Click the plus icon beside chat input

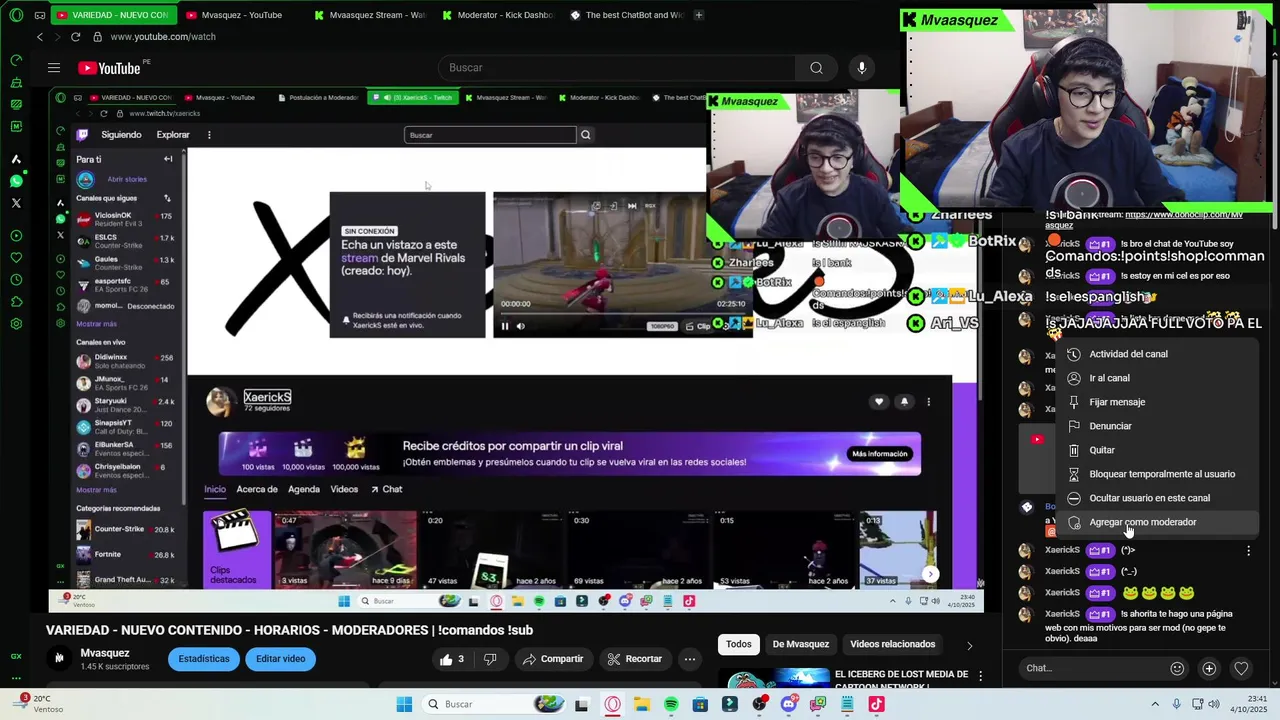tap(1209, 668)
